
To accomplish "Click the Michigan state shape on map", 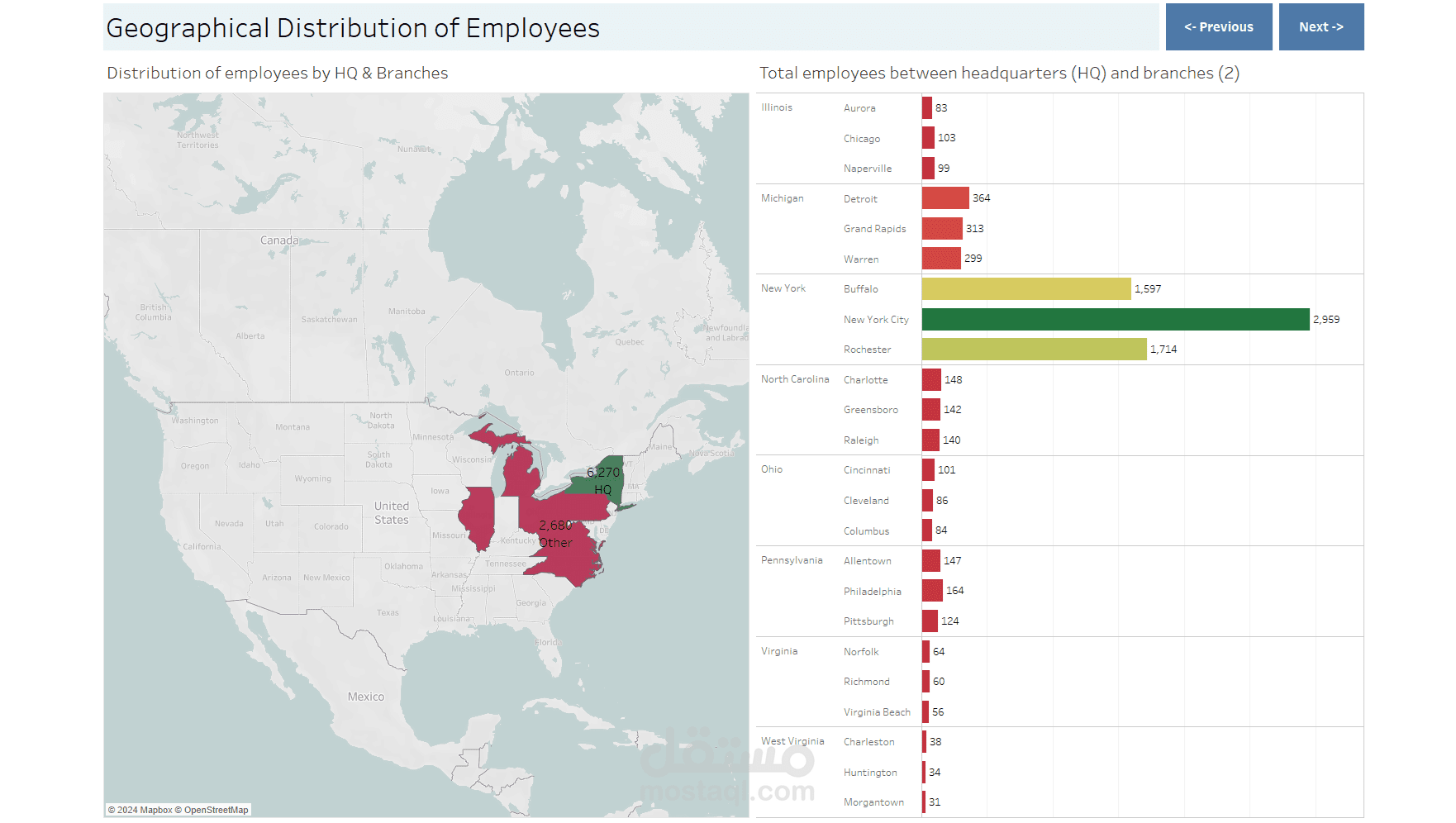I will point(521,473).
